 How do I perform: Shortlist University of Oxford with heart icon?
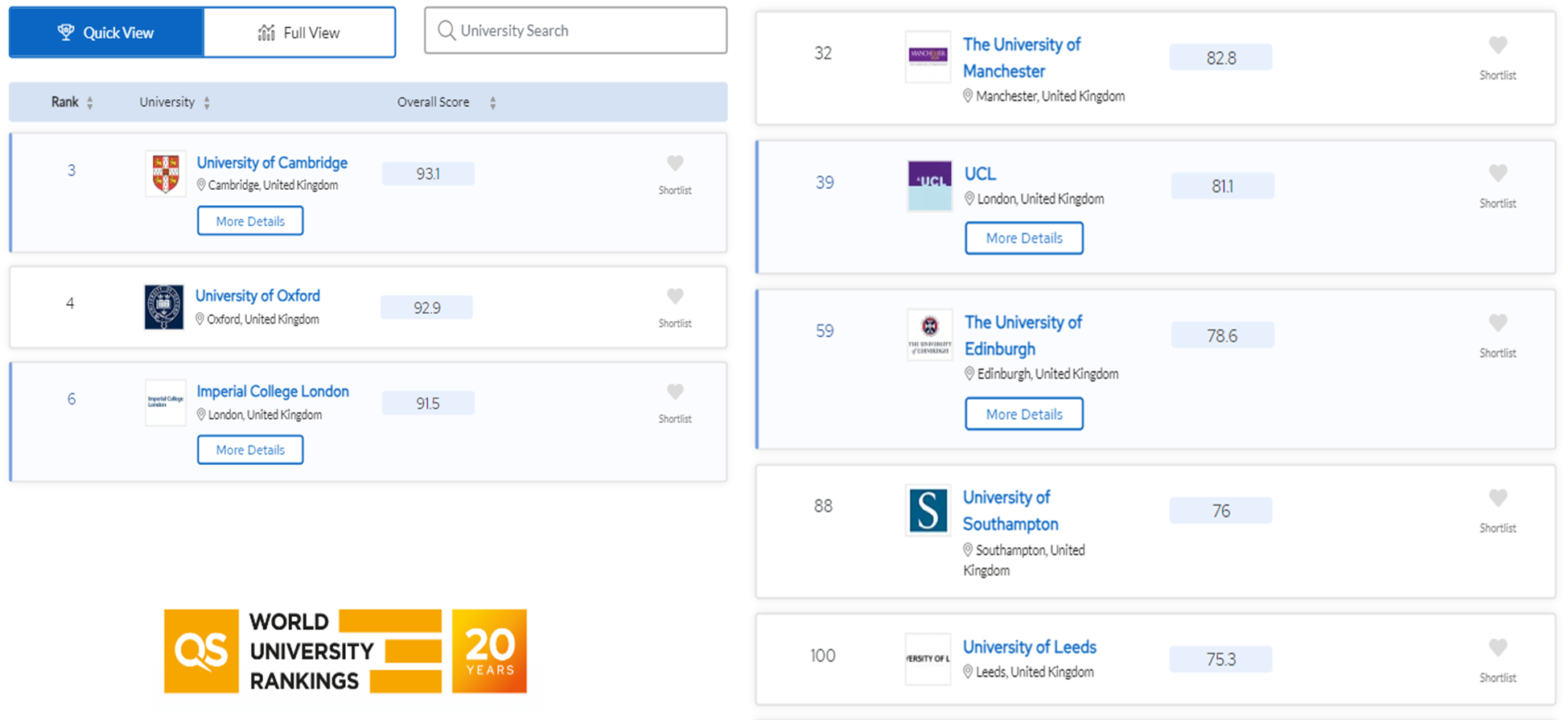coord(675,296)
